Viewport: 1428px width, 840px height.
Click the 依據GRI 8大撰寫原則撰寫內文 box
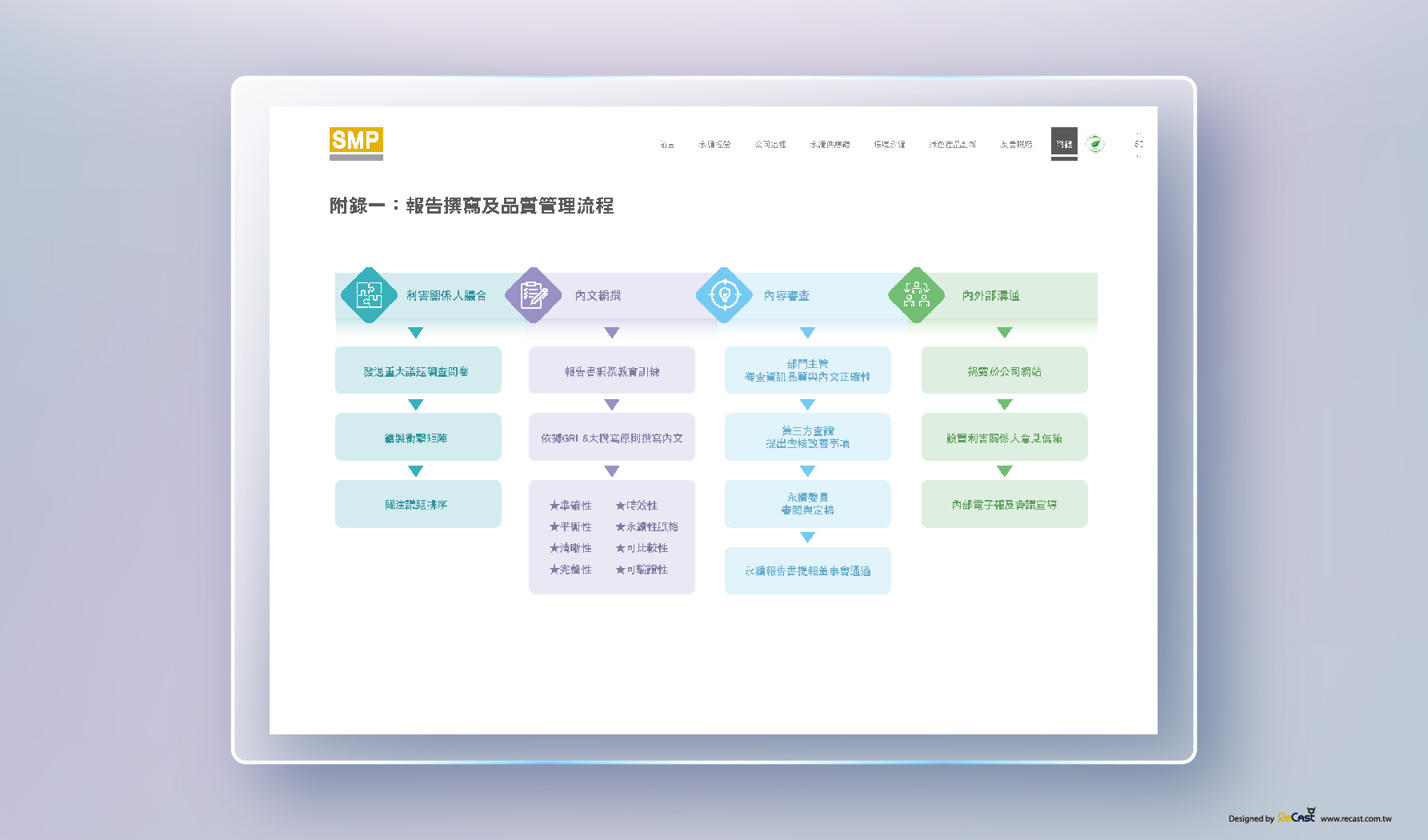tap(612, 437)
